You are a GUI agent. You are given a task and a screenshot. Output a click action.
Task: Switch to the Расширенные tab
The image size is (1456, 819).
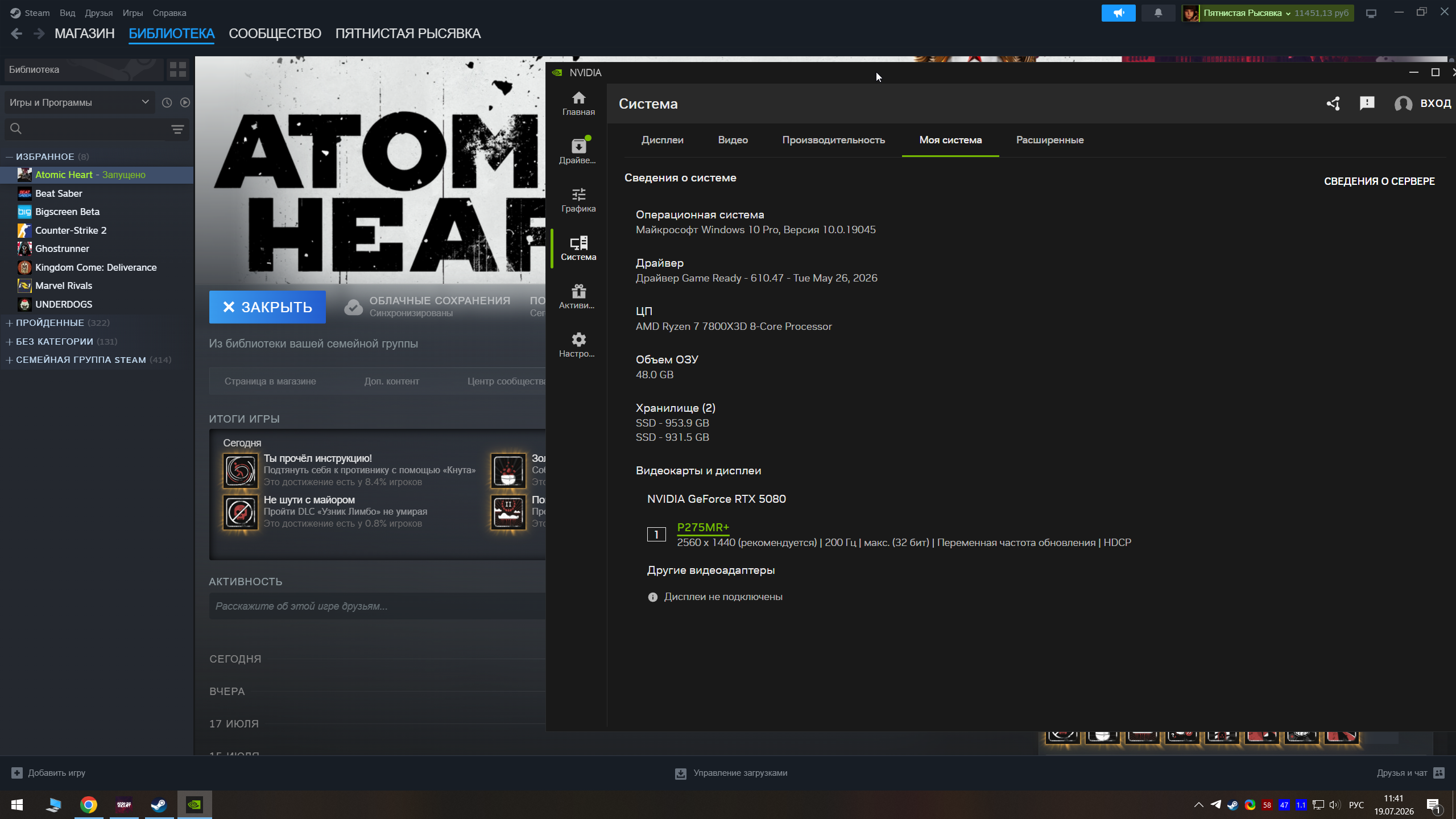coord(1050,140)
